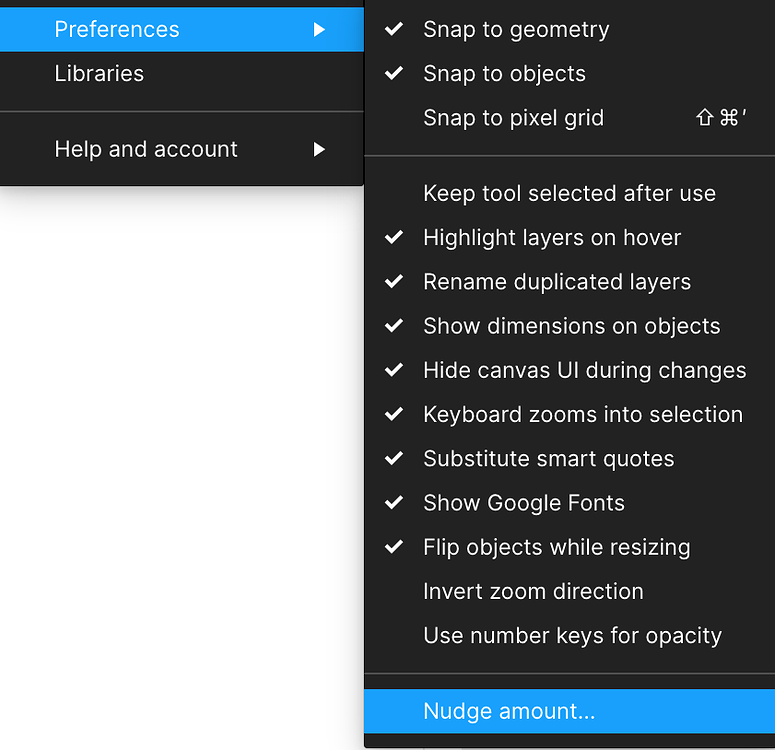This screenshot has width=775, height=750.
Task: Enable Keep tool selected after use
Action: 569,194
